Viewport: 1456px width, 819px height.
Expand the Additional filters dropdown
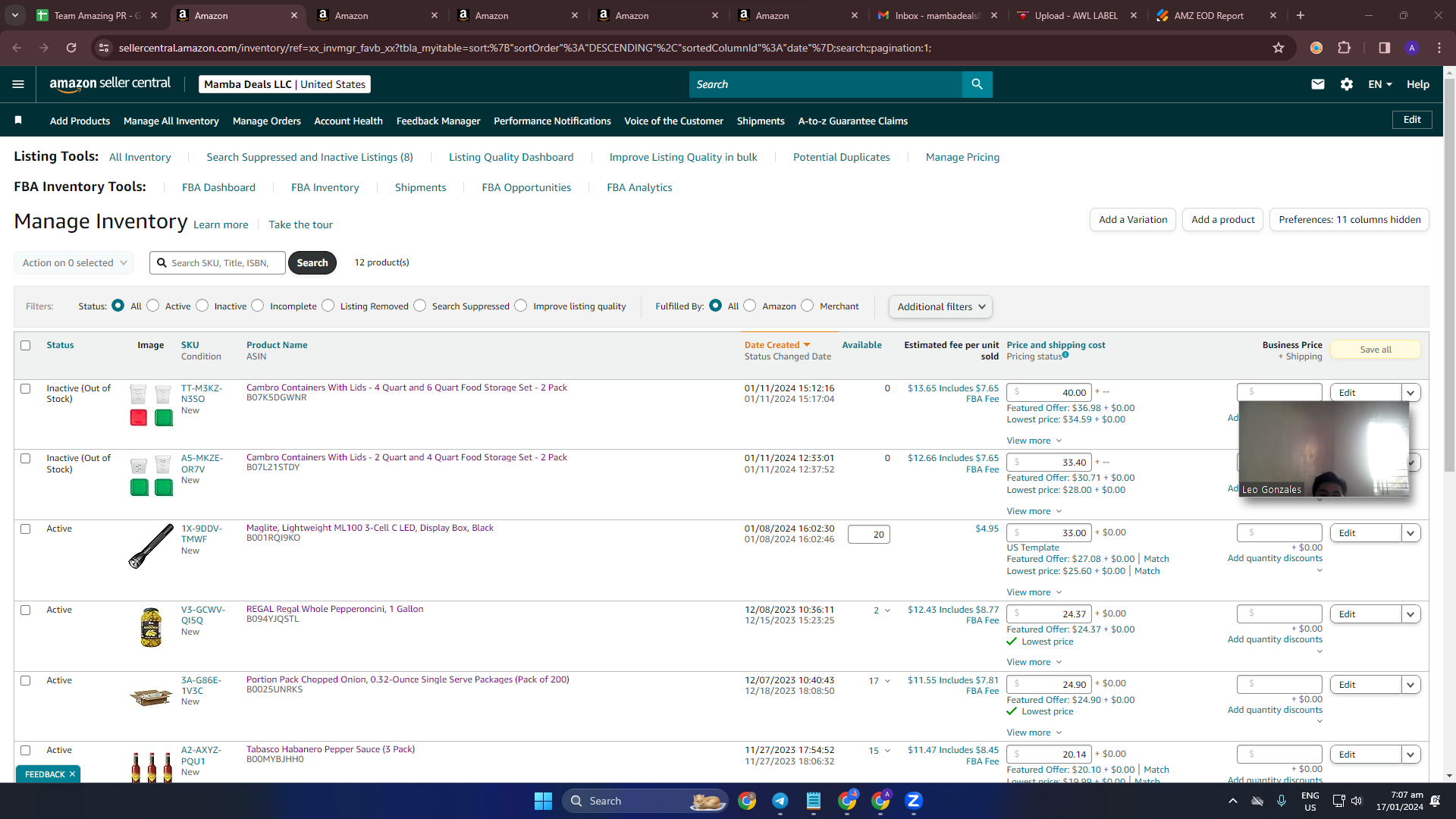[940, 306]
